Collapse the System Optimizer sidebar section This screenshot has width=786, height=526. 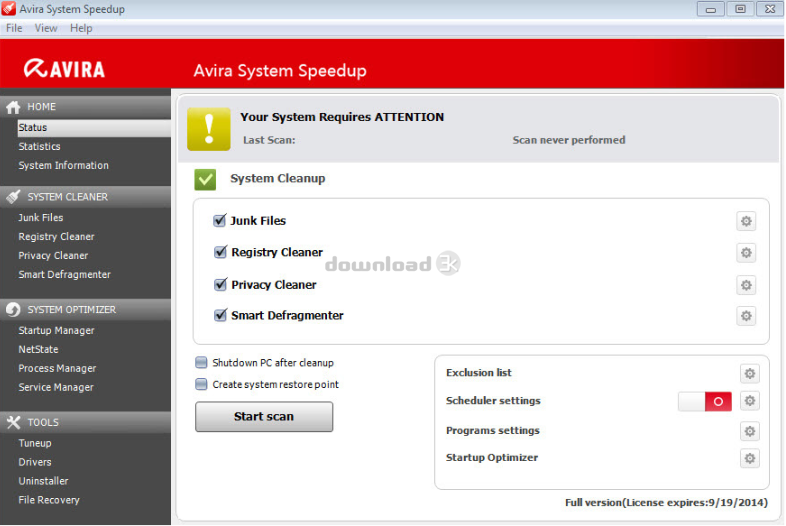[x=71, y=310]
